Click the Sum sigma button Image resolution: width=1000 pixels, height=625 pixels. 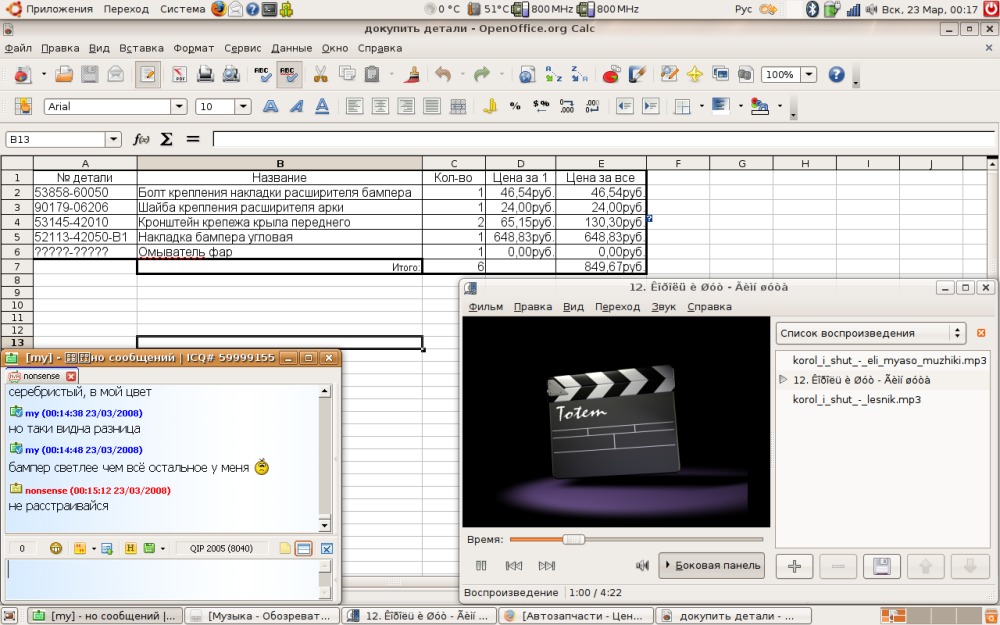[166, 139]
